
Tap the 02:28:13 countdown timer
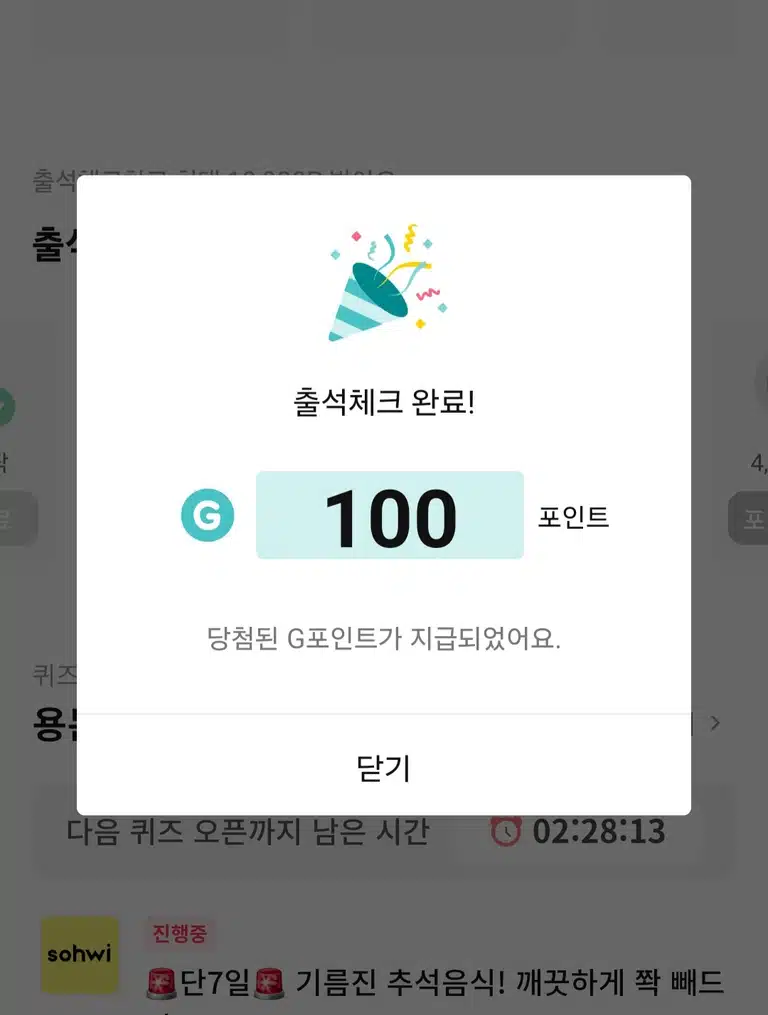pyautogui.click(x=598, y=831)
